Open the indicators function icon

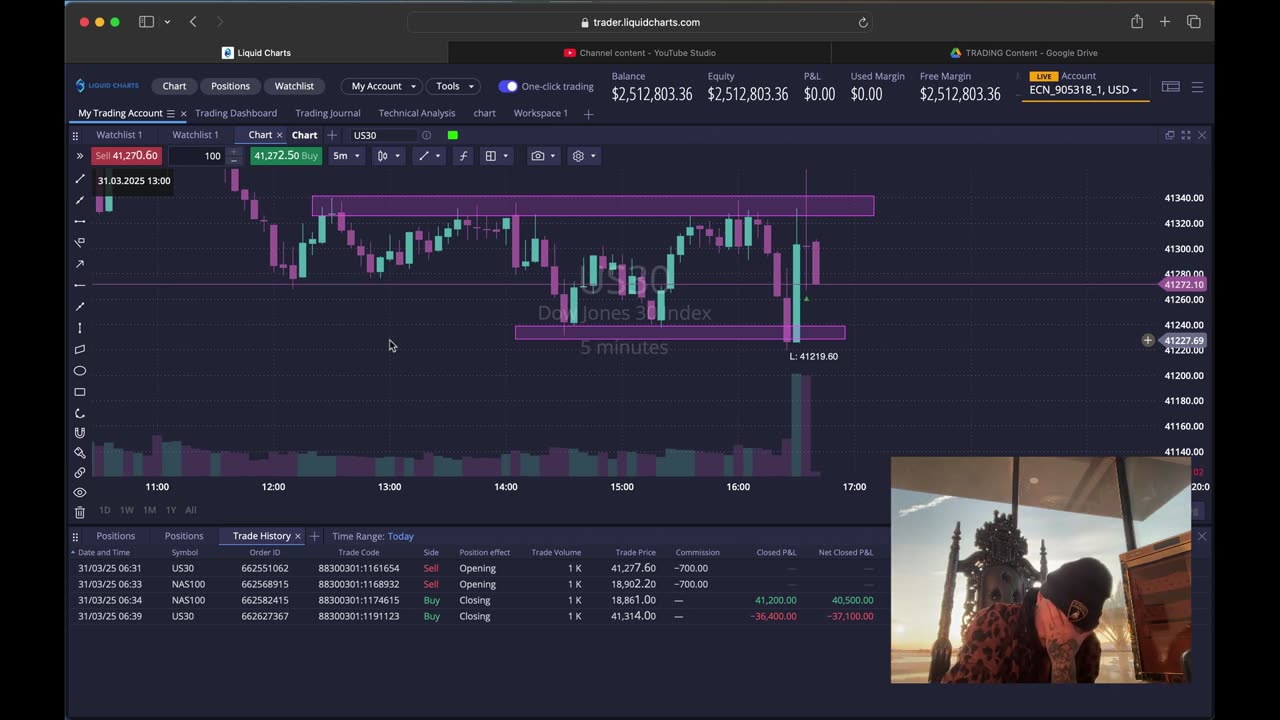462,156
